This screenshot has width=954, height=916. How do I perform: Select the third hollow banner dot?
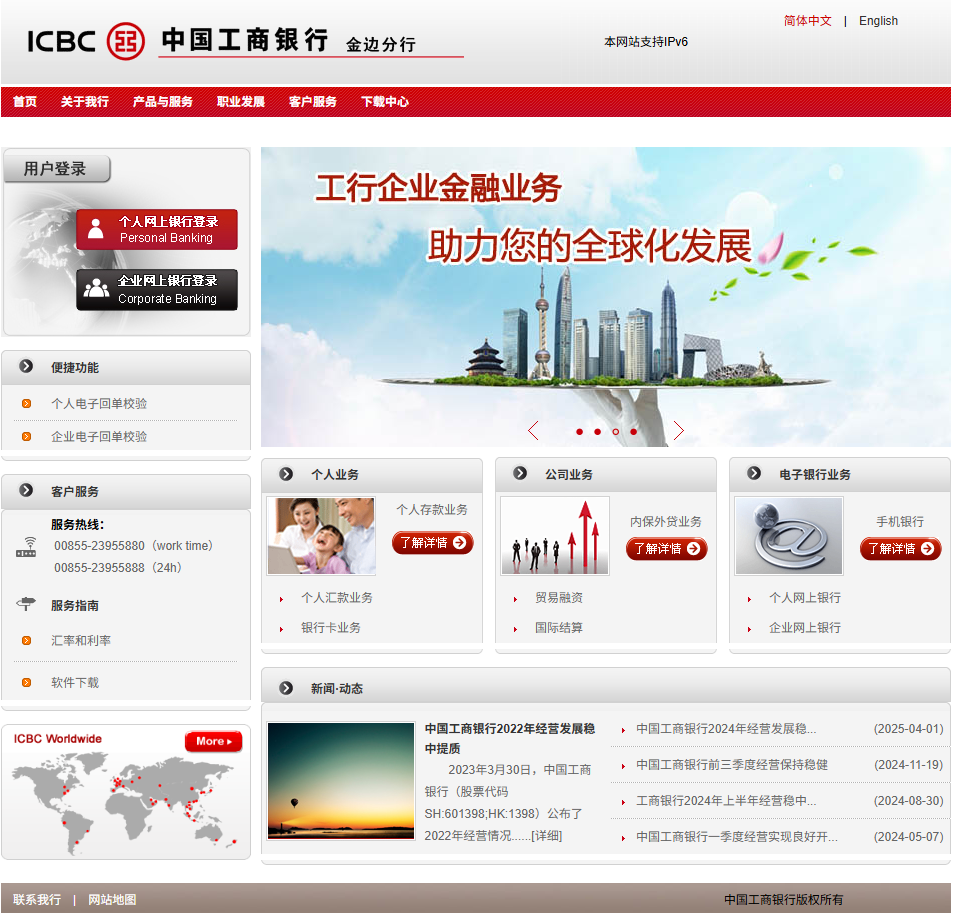click(x=616, y=432)
